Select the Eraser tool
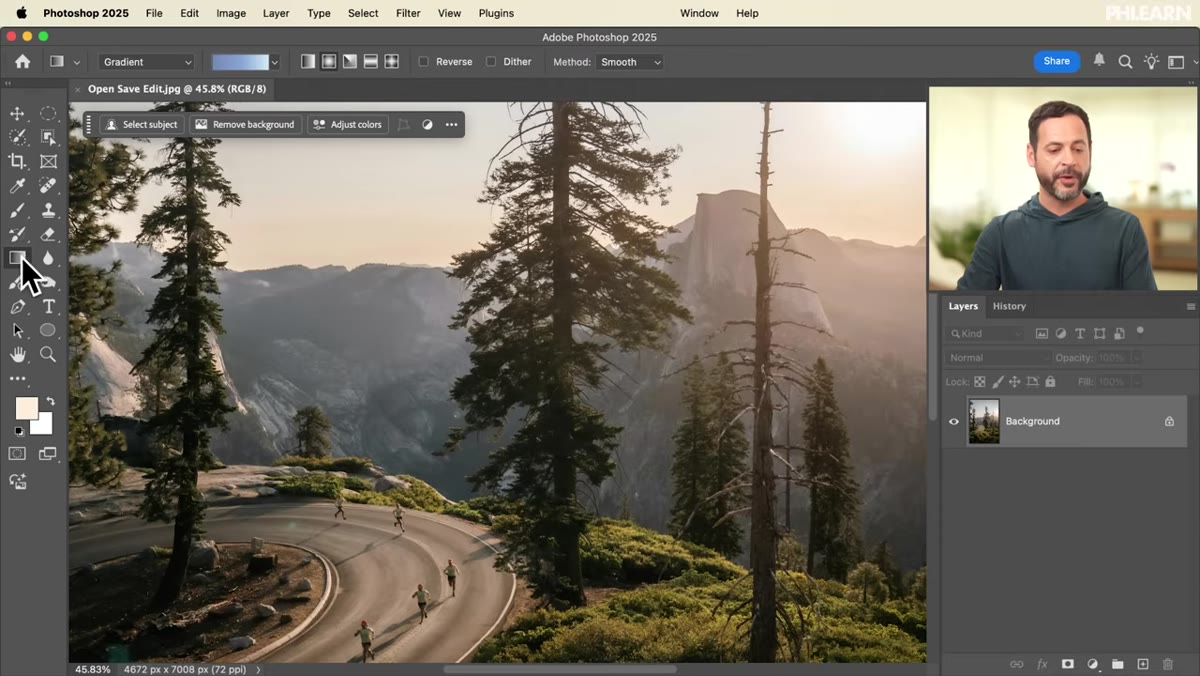The width and height of the screenshot is (1200, 676). (x=48, y=234)
